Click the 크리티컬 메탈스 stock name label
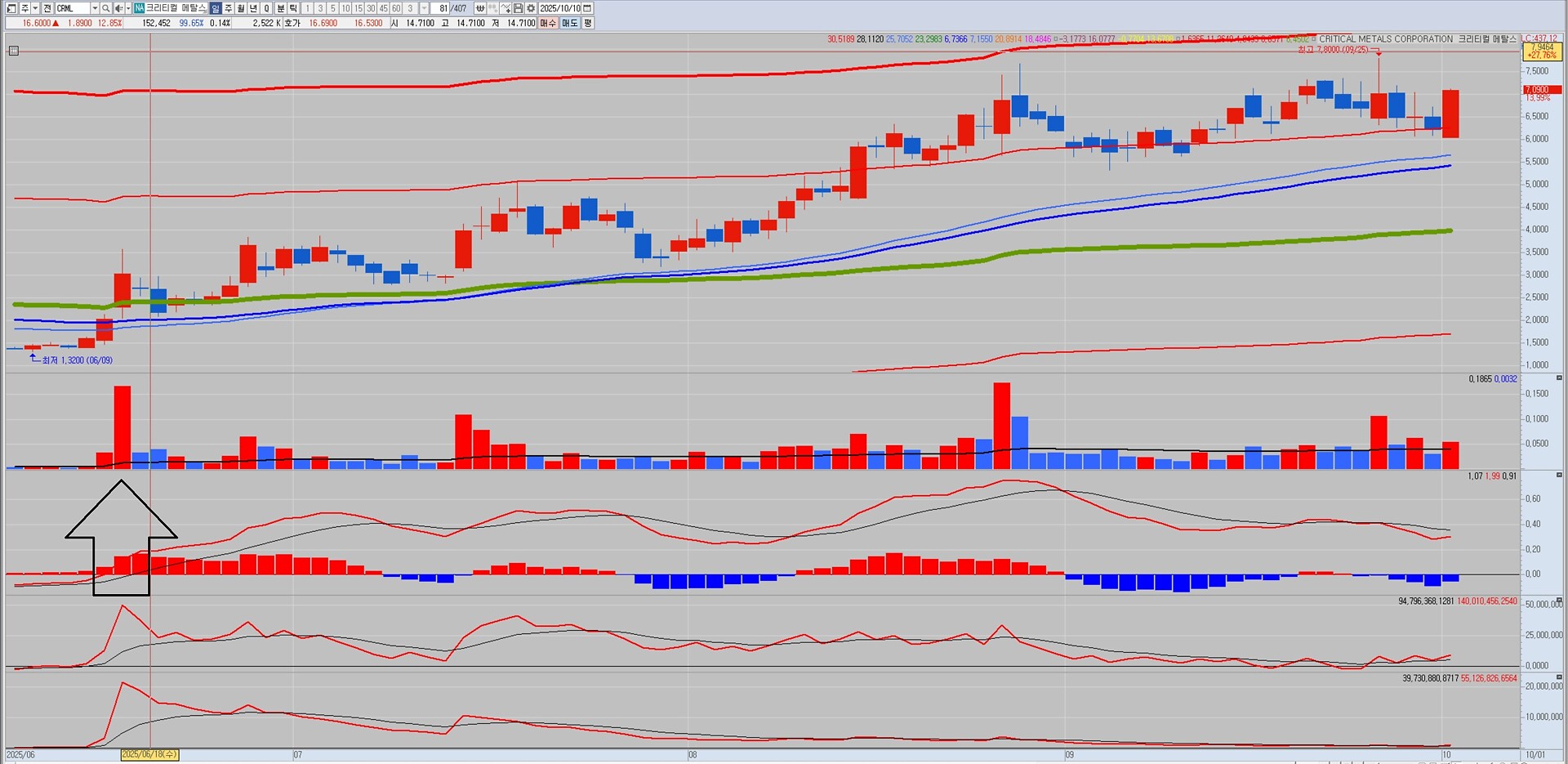The height and width of the screenshot is (764, 1568). 176,8
